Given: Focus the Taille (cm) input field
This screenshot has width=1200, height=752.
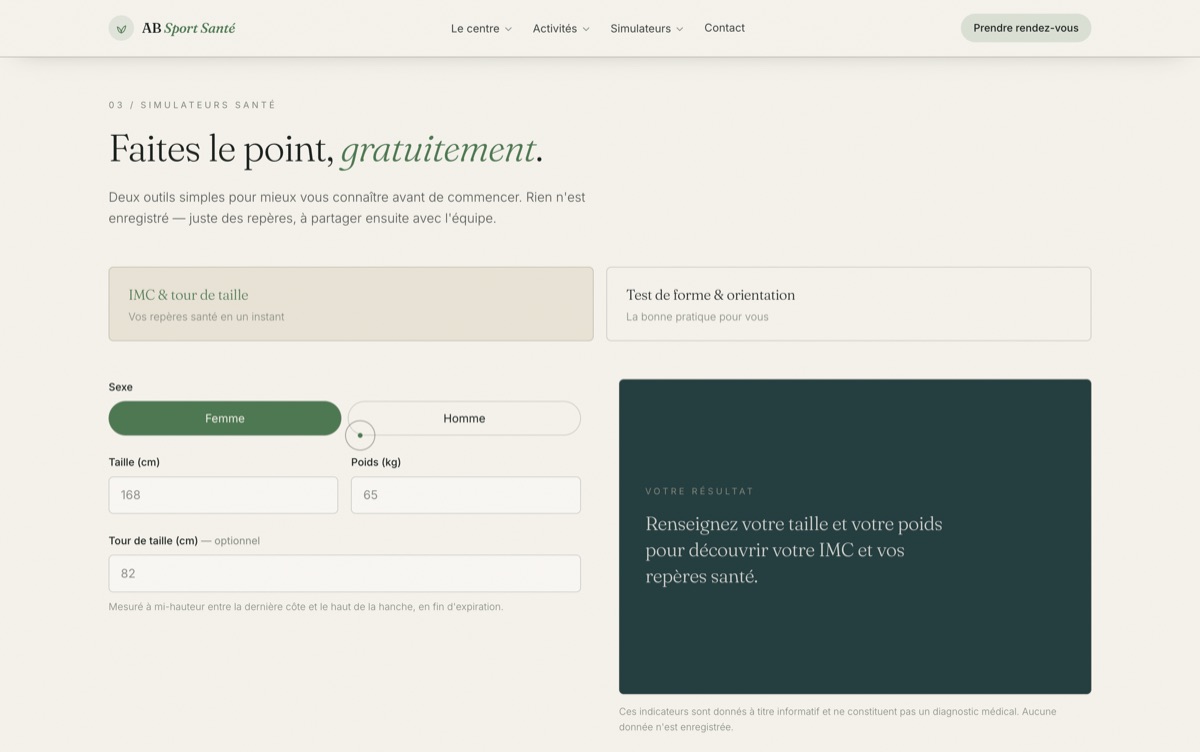Looking at the screenshot, I should [223, 495].
